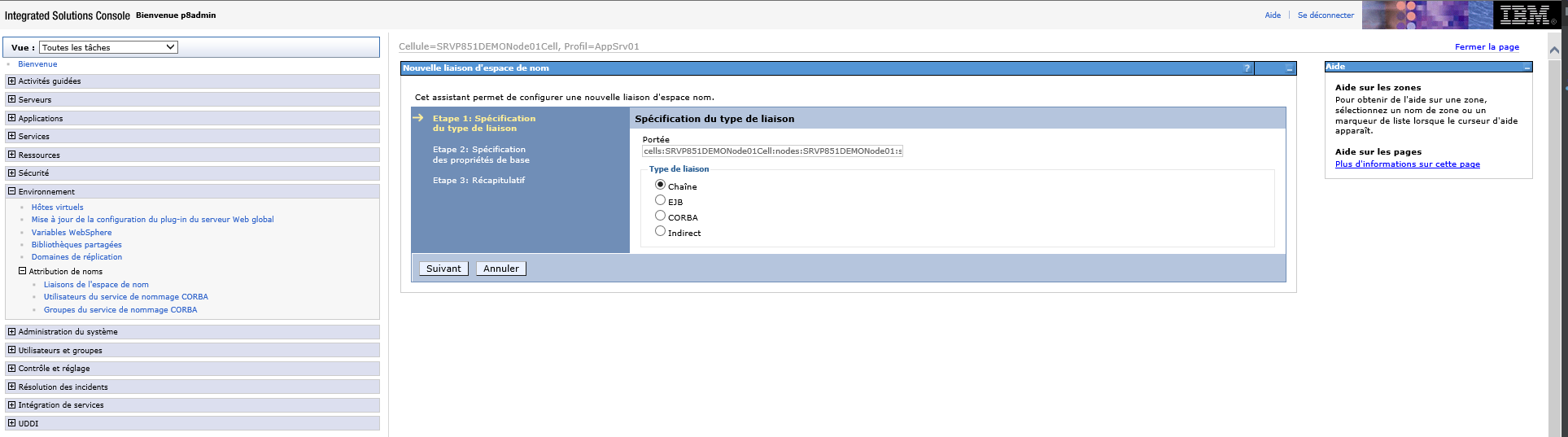Collapse the Environnement tree section
The image size is (1568, 437).
pyautogui.click(x=11, y=191)
